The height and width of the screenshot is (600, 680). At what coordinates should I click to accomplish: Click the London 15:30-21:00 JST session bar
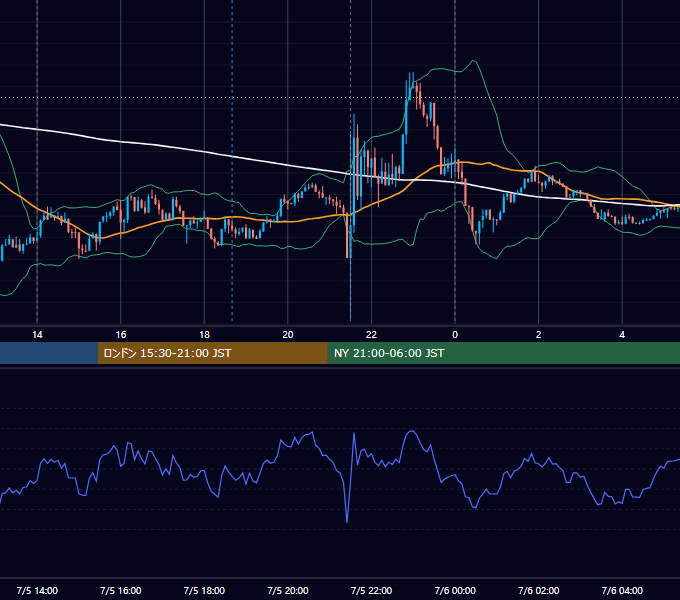point(212,353)
